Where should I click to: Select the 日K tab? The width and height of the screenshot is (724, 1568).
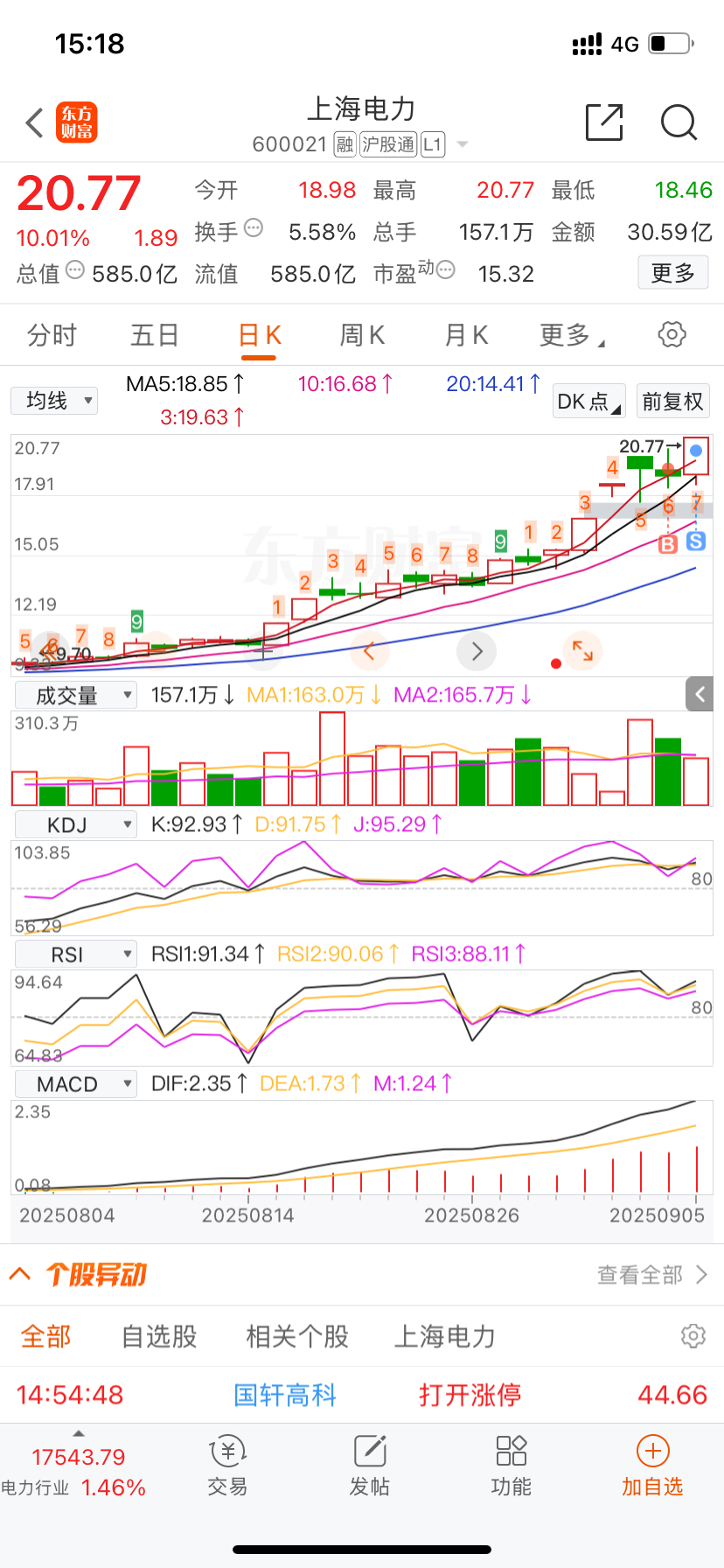coord(260,335)
